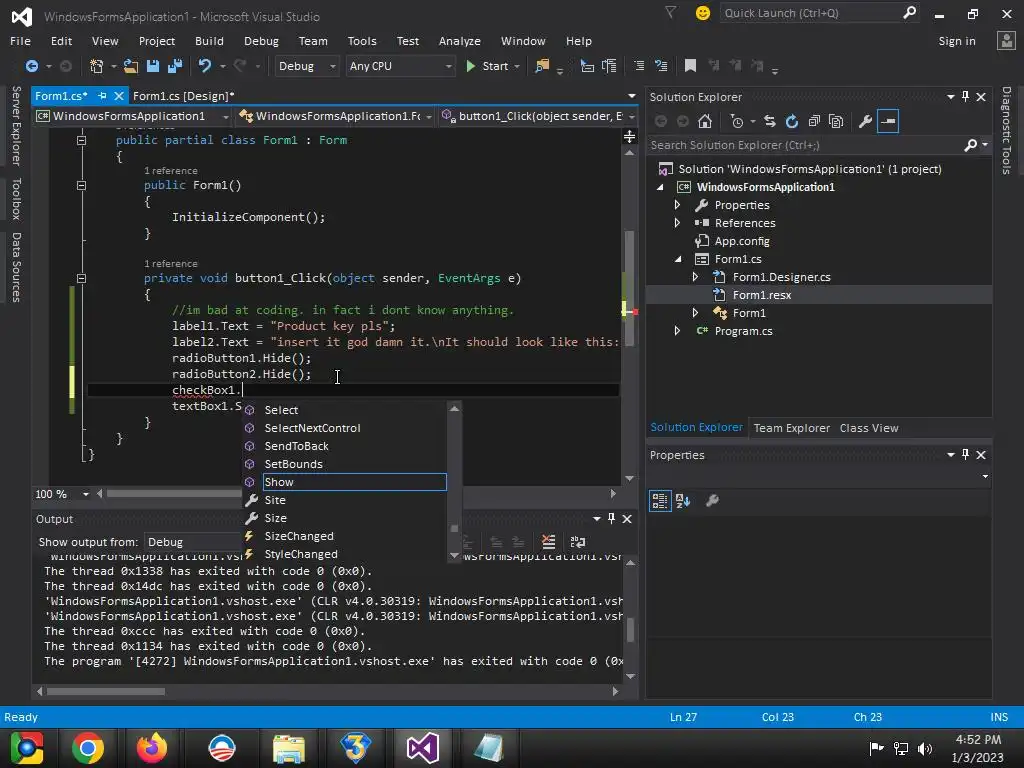Click the feedback smiley icon
Screen dimensions: 1024x768
pos(703,13)
